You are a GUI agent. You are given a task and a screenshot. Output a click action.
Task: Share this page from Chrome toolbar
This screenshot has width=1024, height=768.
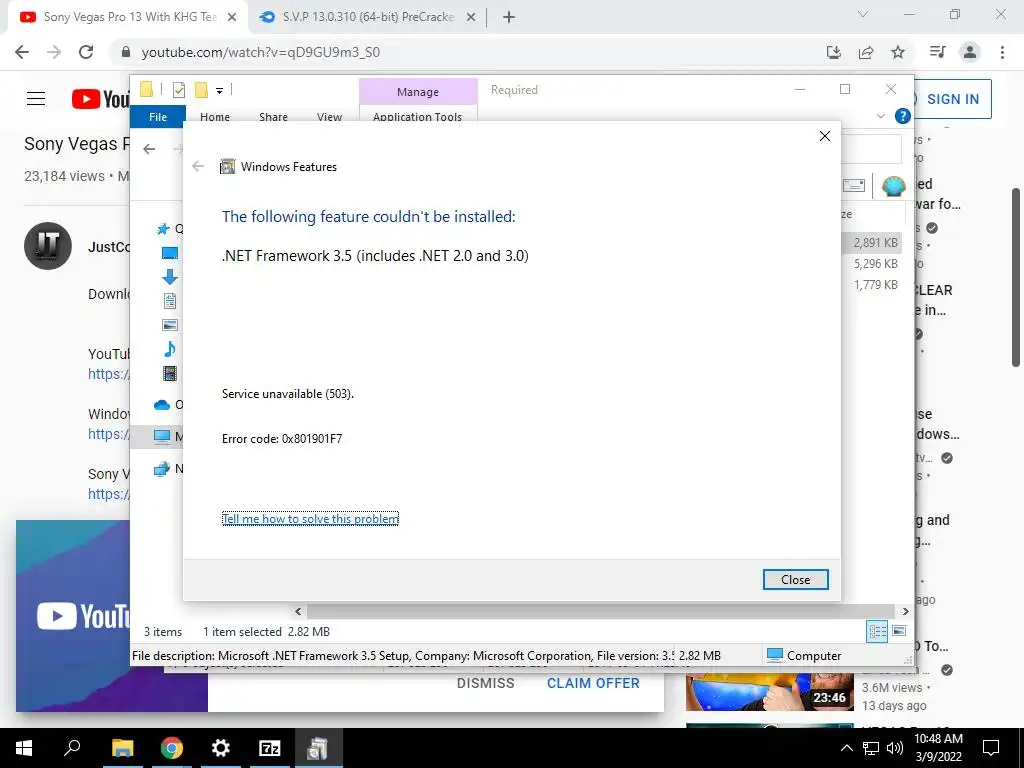click(x=866, y=52)
